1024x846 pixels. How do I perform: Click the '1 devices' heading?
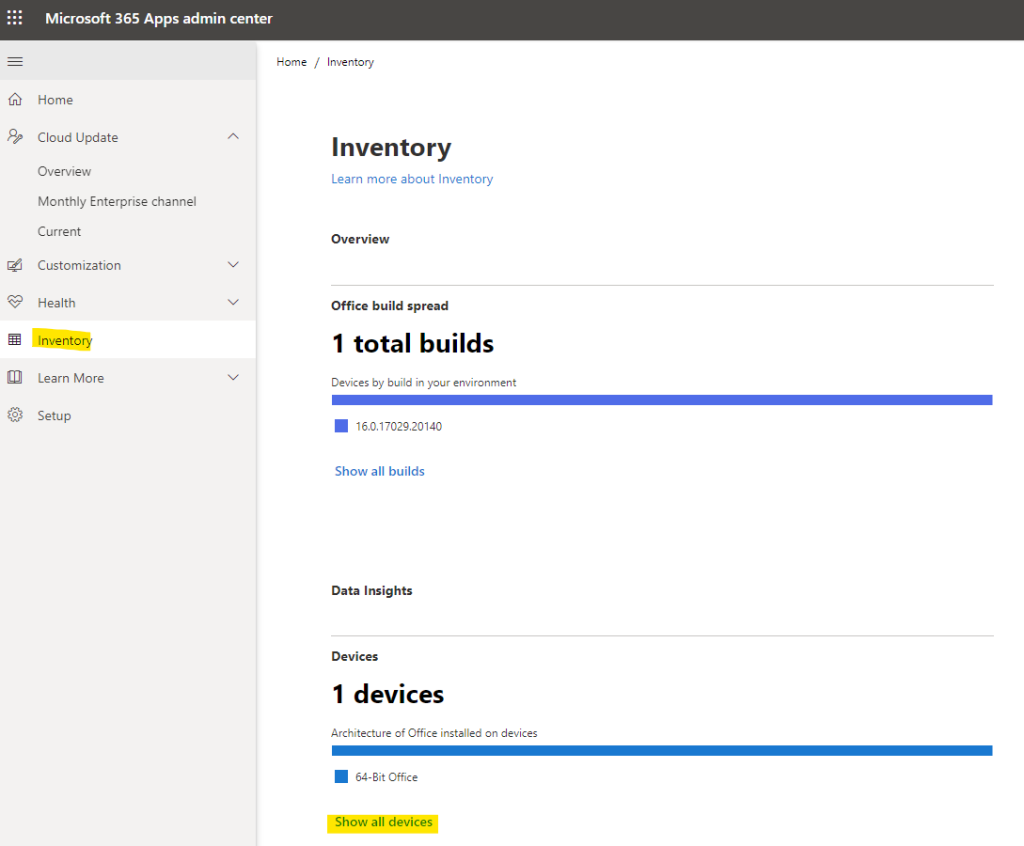click(388, 694)
